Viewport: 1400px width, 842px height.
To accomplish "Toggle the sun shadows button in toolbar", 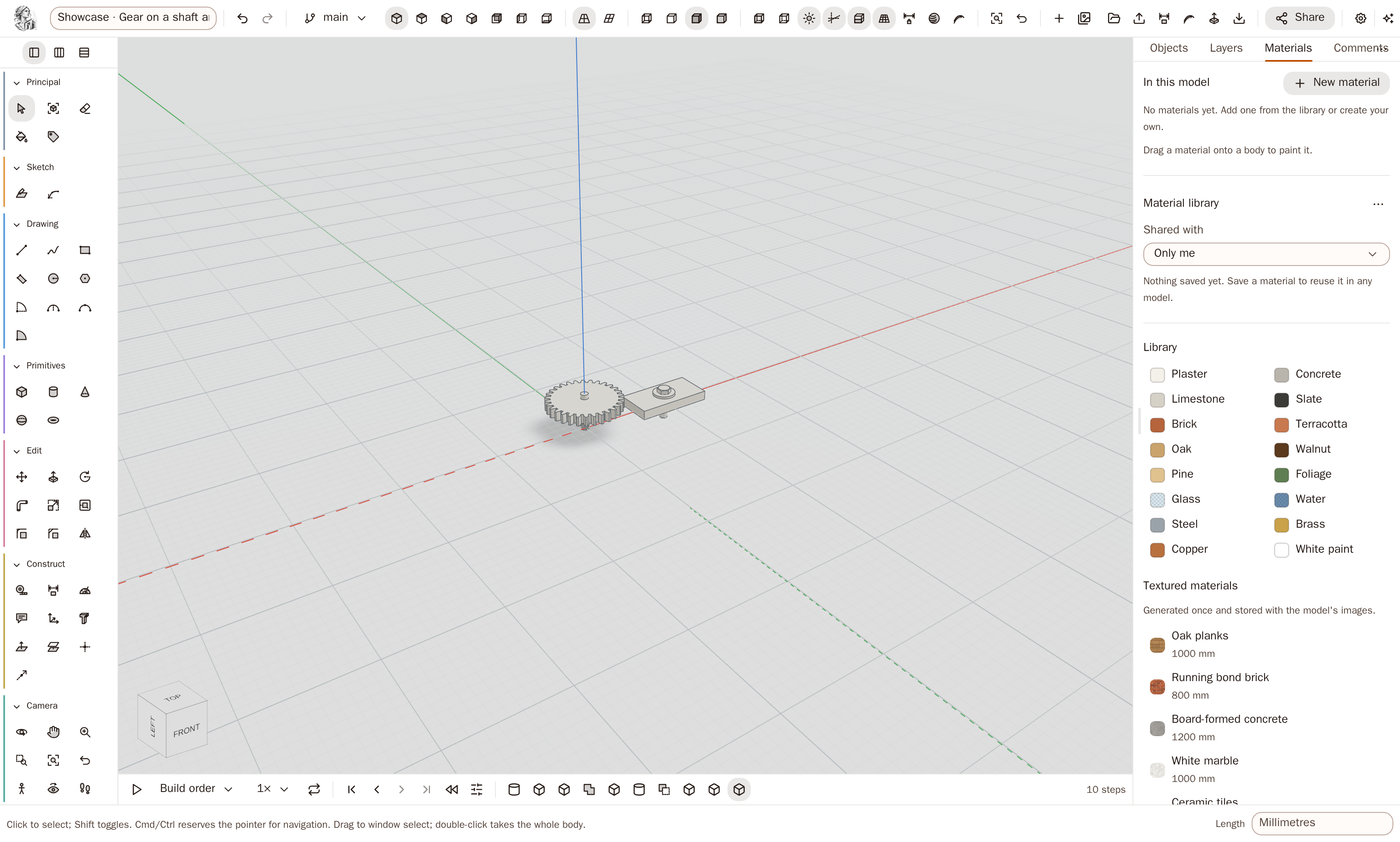I will [x=809, y=19].
